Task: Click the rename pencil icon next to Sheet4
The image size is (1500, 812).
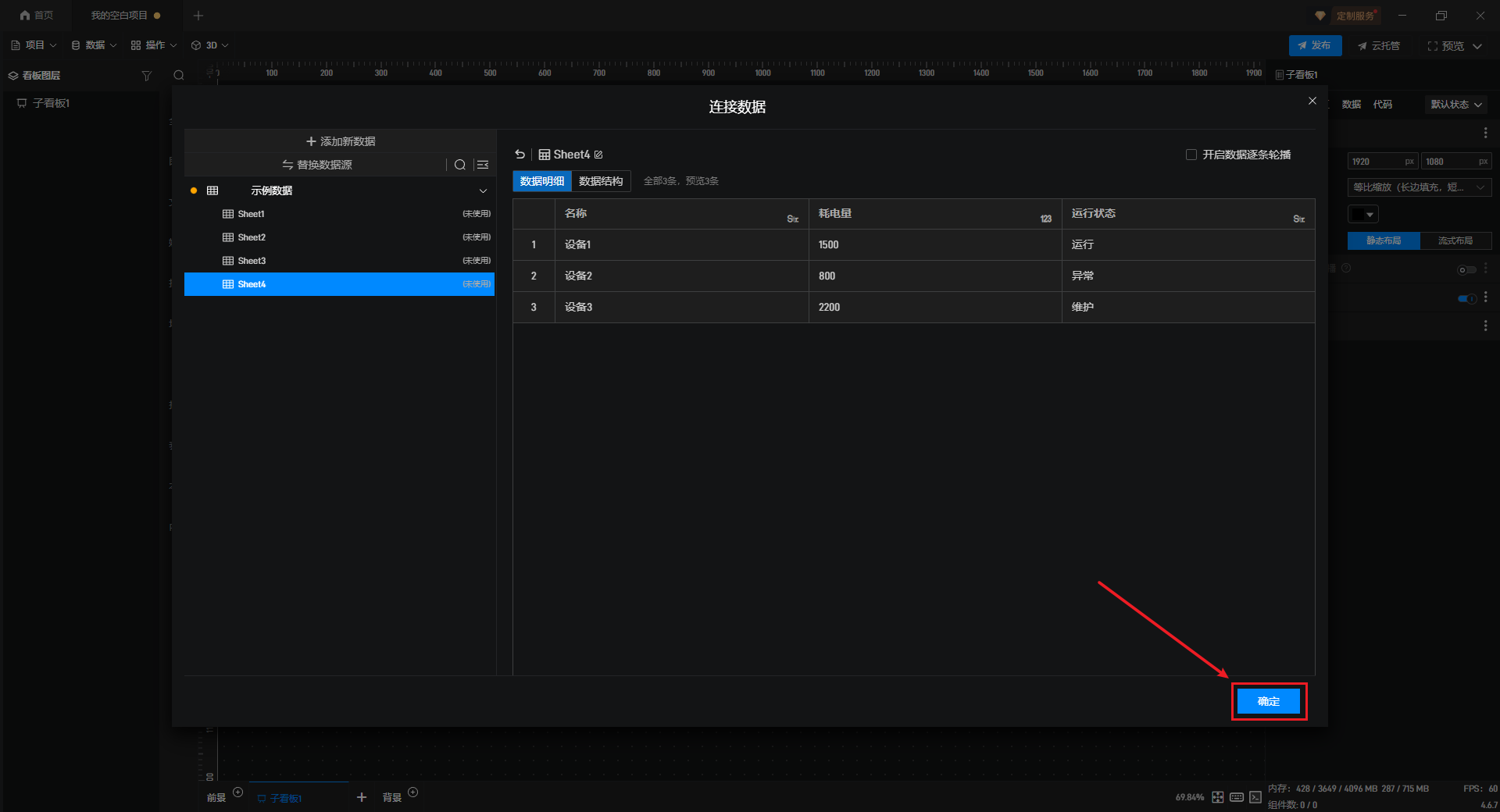Action: pos(598,155)
